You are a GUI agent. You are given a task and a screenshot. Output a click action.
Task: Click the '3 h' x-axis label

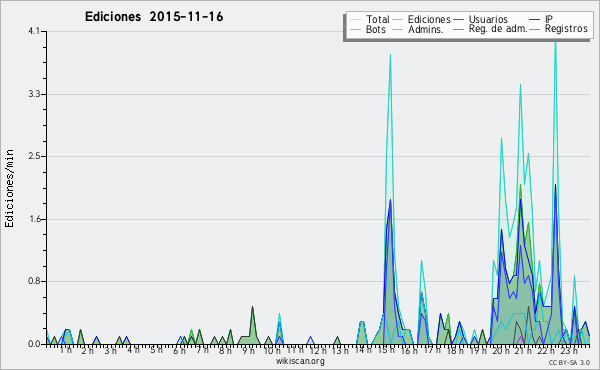point(111,350)
